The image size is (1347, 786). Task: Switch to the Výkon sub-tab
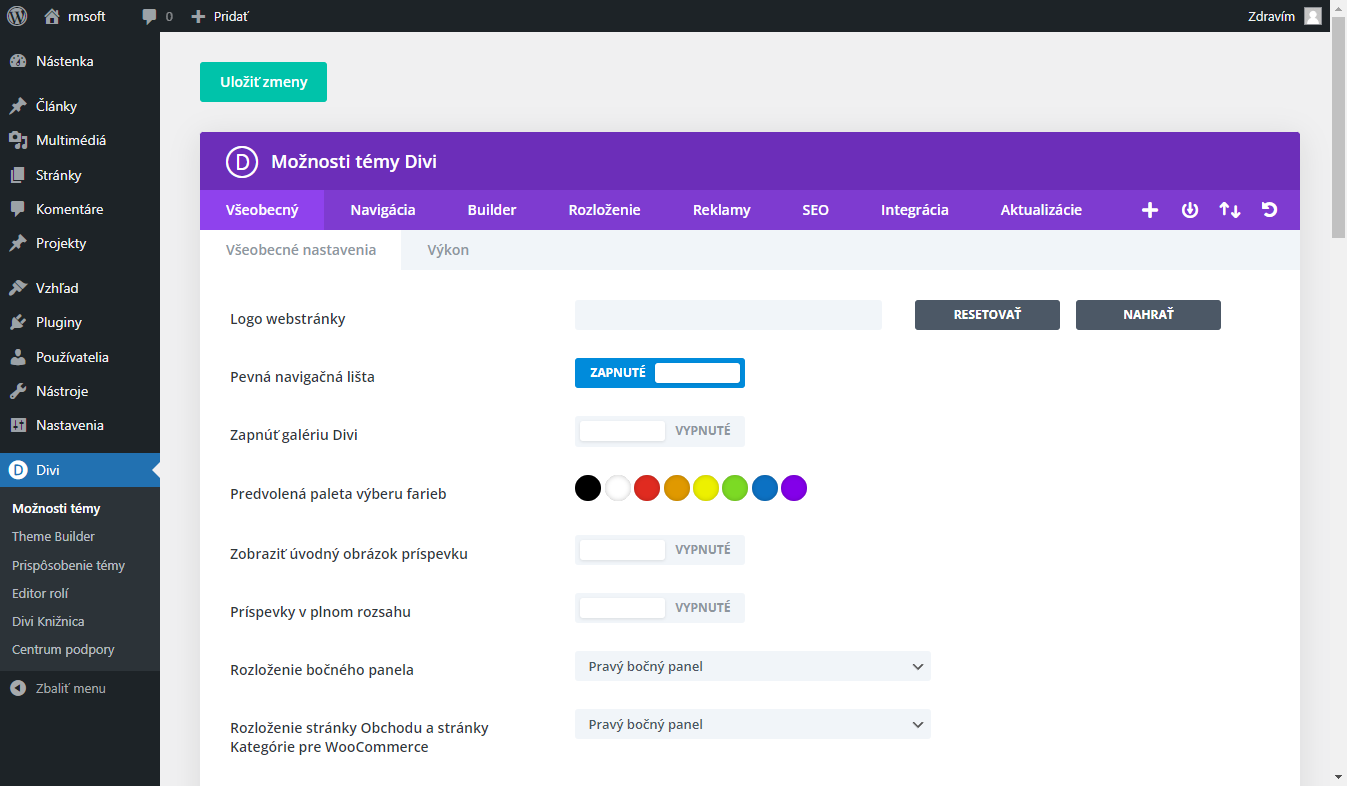pyautogui.click(x=448, y=250)
